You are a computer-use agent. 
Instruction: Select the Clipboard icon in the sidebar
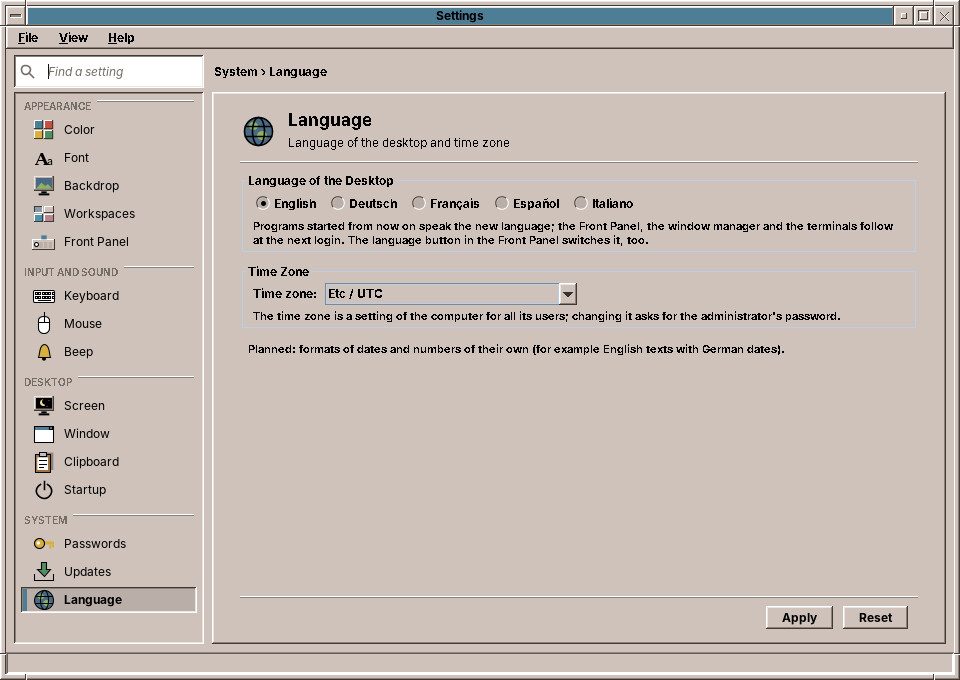[x=43, y=461]
